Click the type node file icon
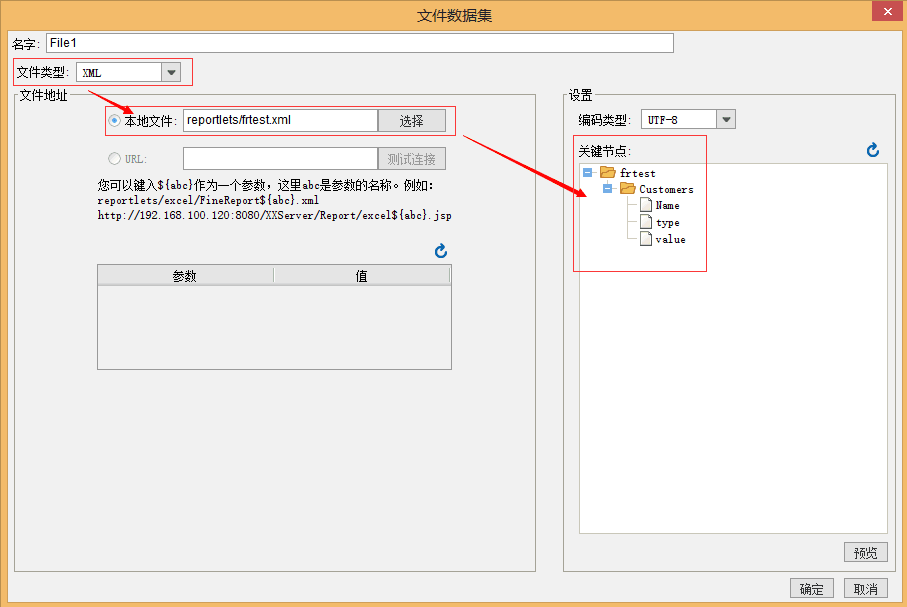The width and height of the screenshot is (907, 607). point(645,222)
